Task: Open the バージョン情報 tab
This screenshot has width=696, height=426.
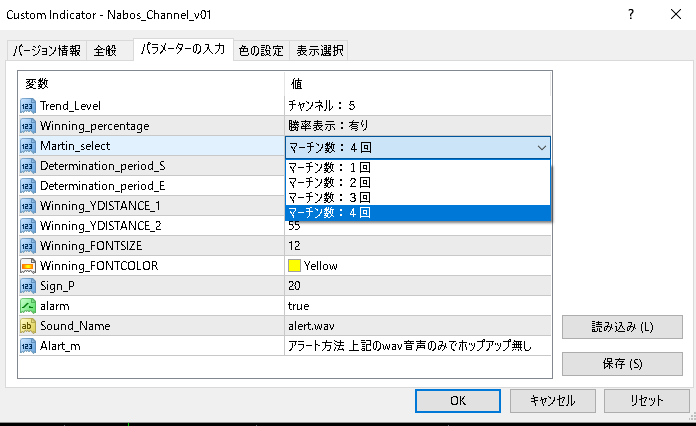Action: pos(47,51)
